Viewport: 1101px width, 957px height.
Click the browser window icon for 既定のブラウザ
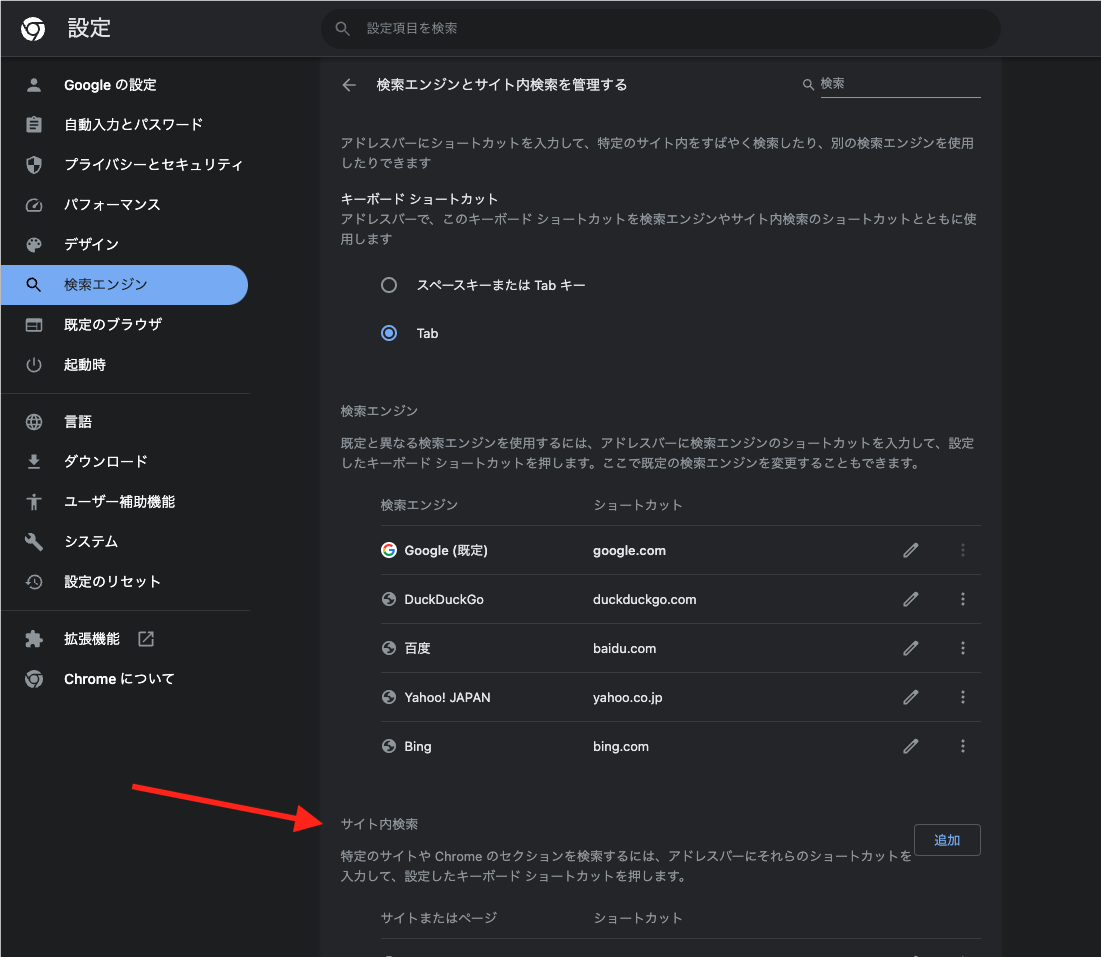(34, 325)
